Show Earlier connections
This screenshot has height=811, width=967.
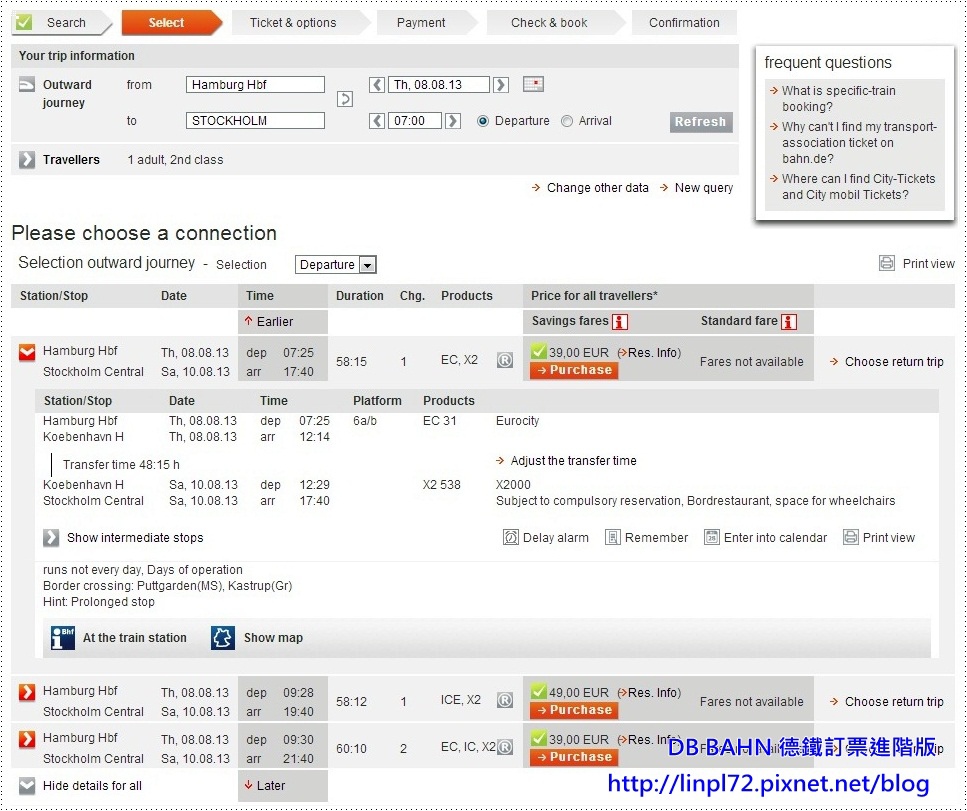pos(269,321)
